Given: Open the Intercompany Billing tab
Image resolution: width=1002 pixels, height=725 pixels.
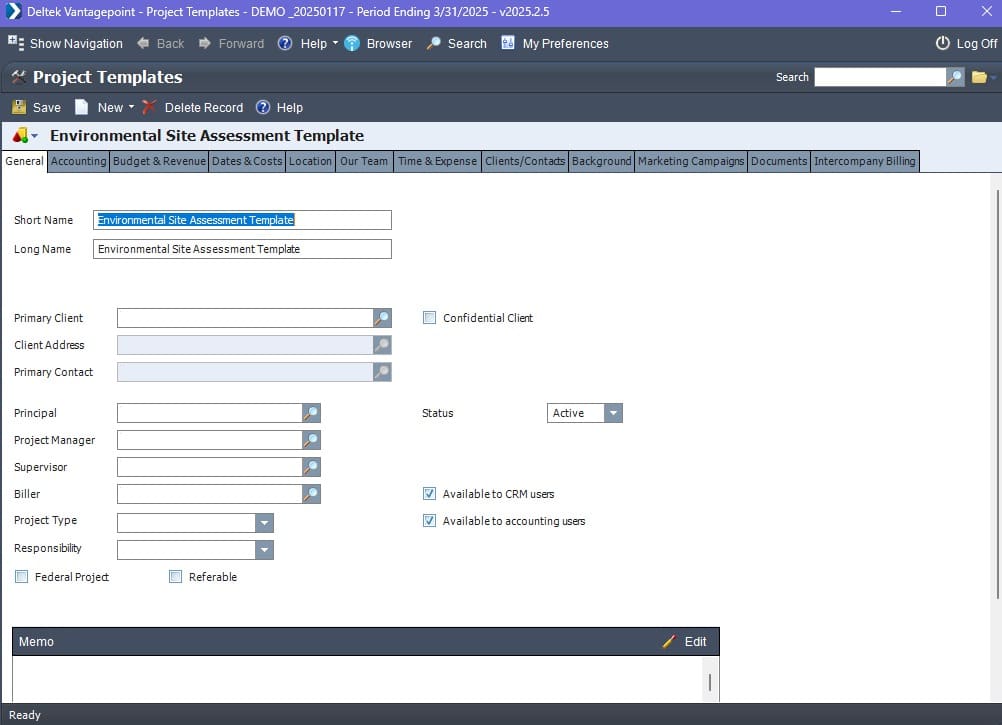Looking at the screenshot, I should pos(864,161).
